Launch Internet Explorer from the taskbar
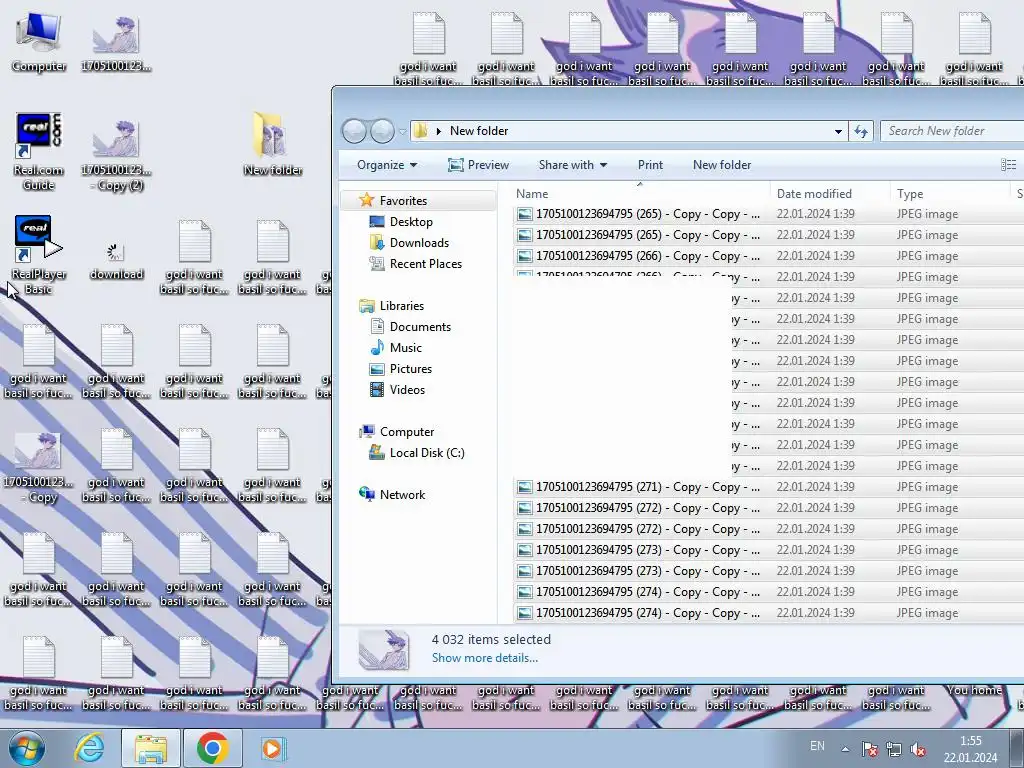Image resolution: width=1024 pixels, height=768 pixels. coord(89,748)
